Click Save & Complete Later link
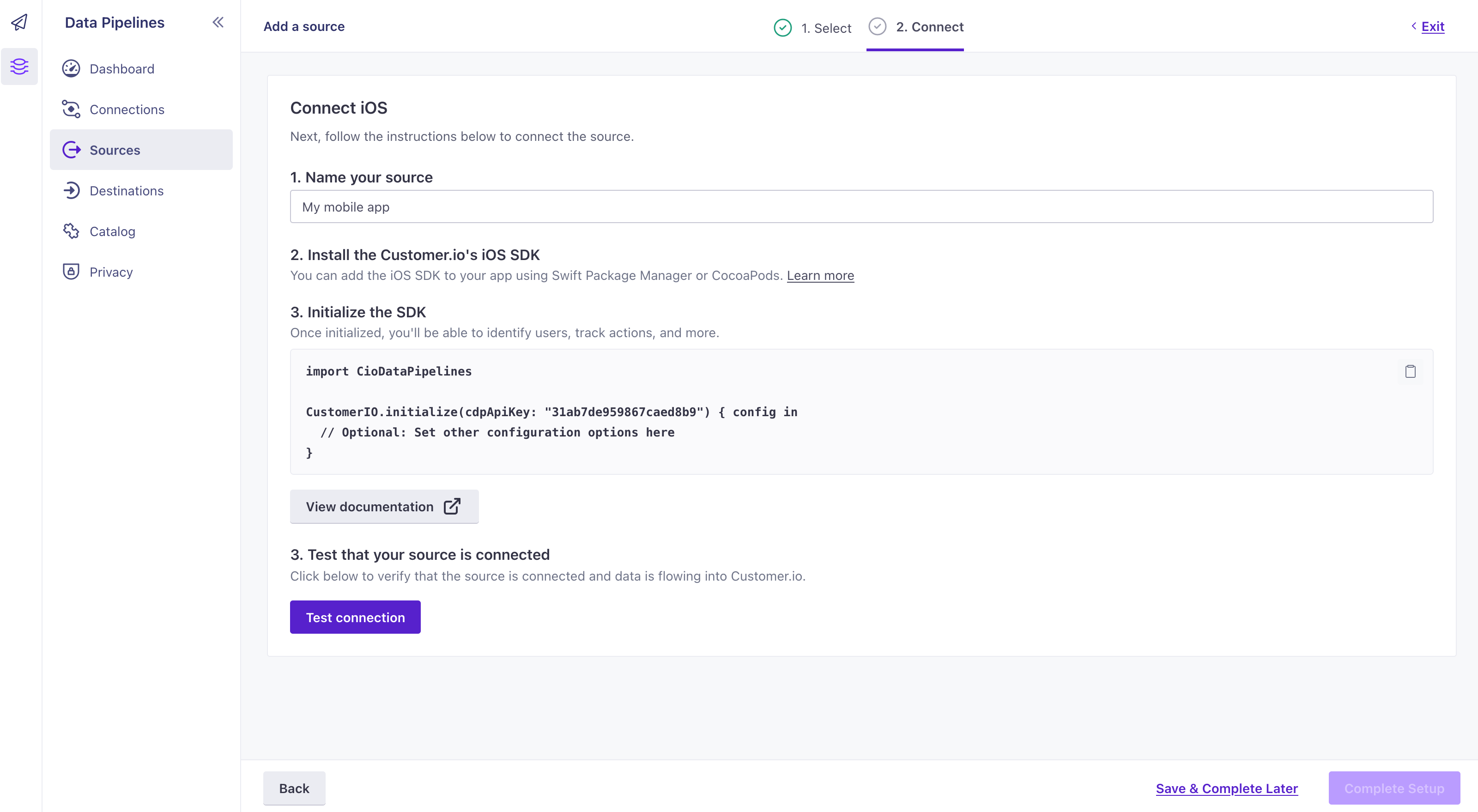The width and height of the screenshot is (1478, 812). click(1227, 788)
